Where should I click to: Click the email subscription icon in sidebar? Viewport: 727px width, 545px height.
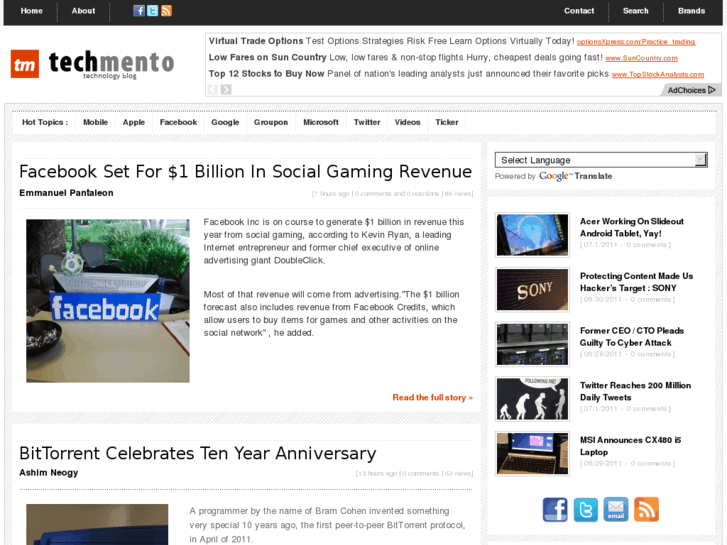(616, 509)
